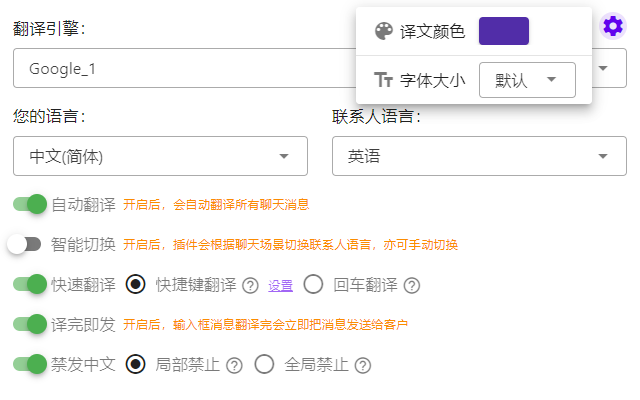
Task: Select the 全局禁止 radio option
Action: point(264,364)
